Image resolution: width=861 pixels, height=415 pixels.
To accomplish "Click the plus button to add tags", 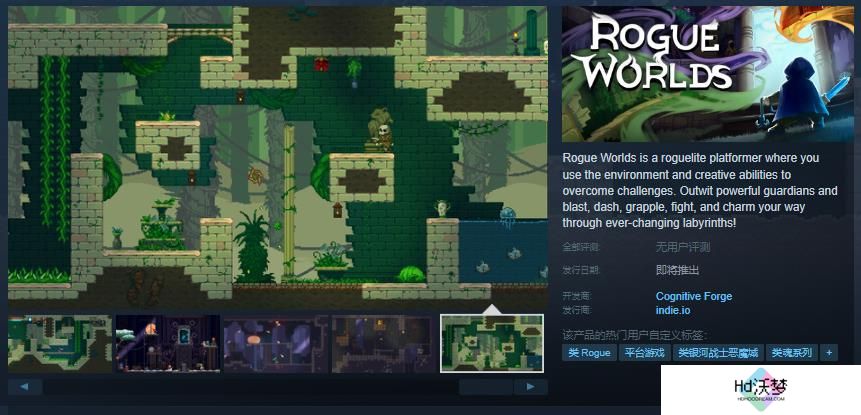I will coord(829,352).
